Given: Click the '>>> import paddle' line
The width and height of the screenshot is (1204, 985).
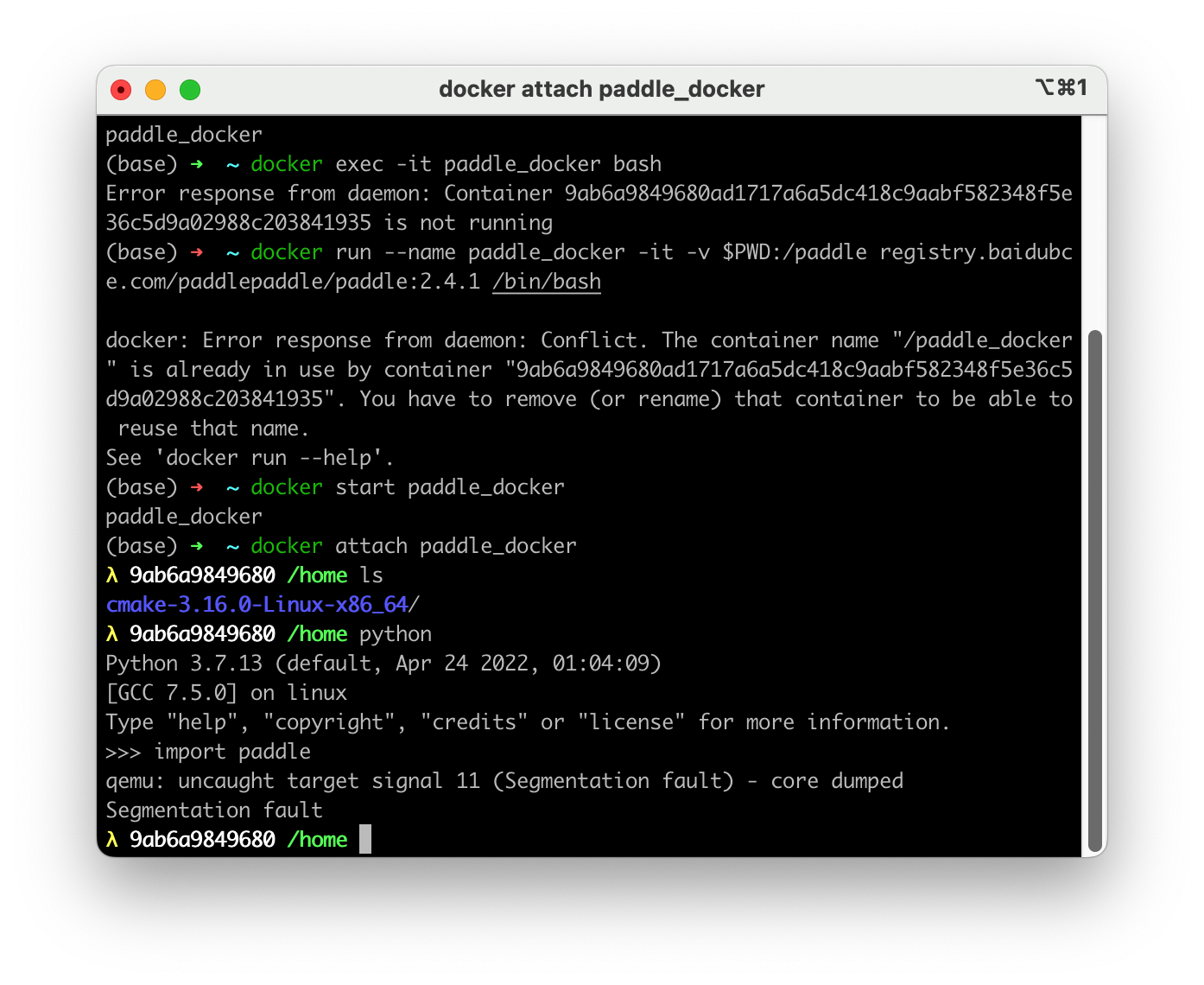Looking at the screenshot, I should click(x=208, y=752).
